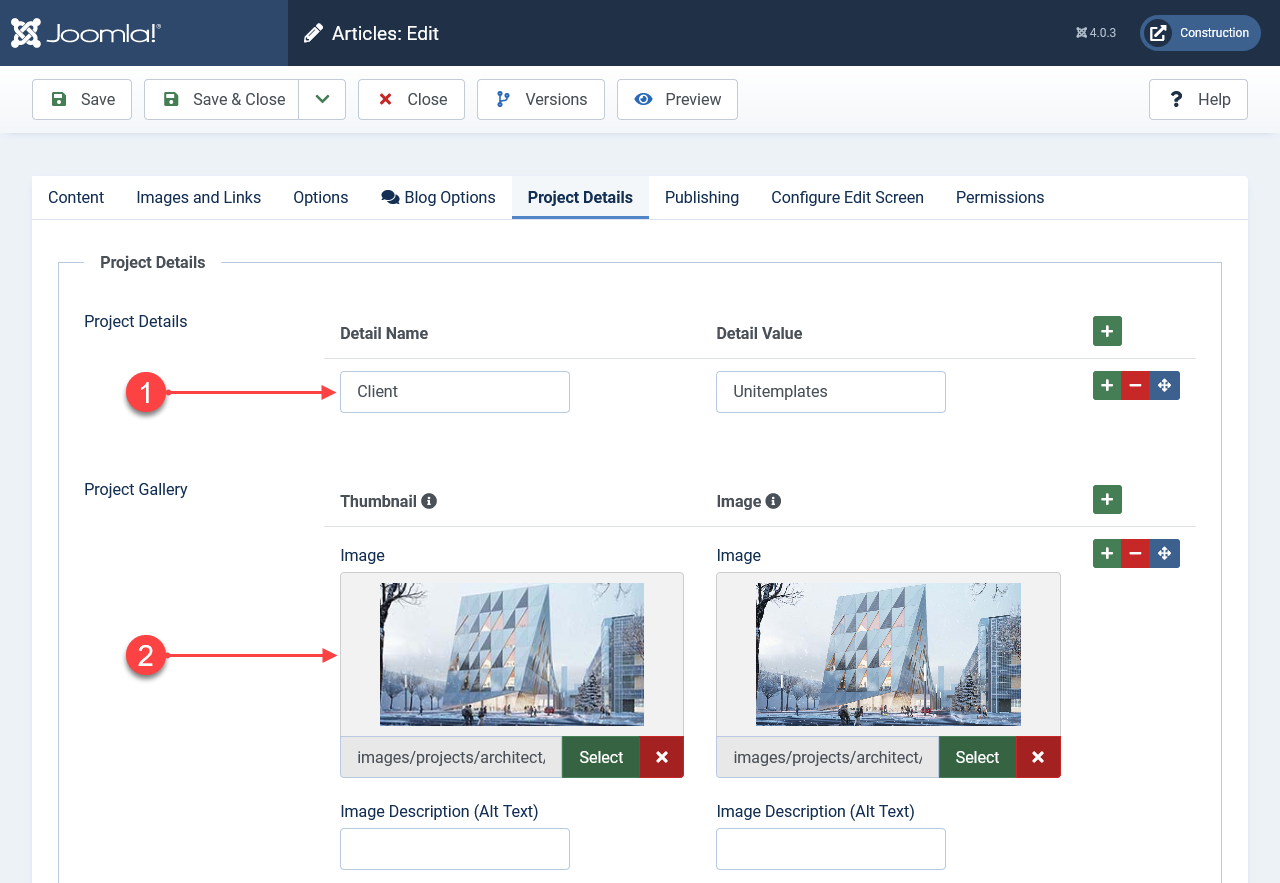
Task: Switch to the Permissions tab
Action: (x=1000, y=197)
